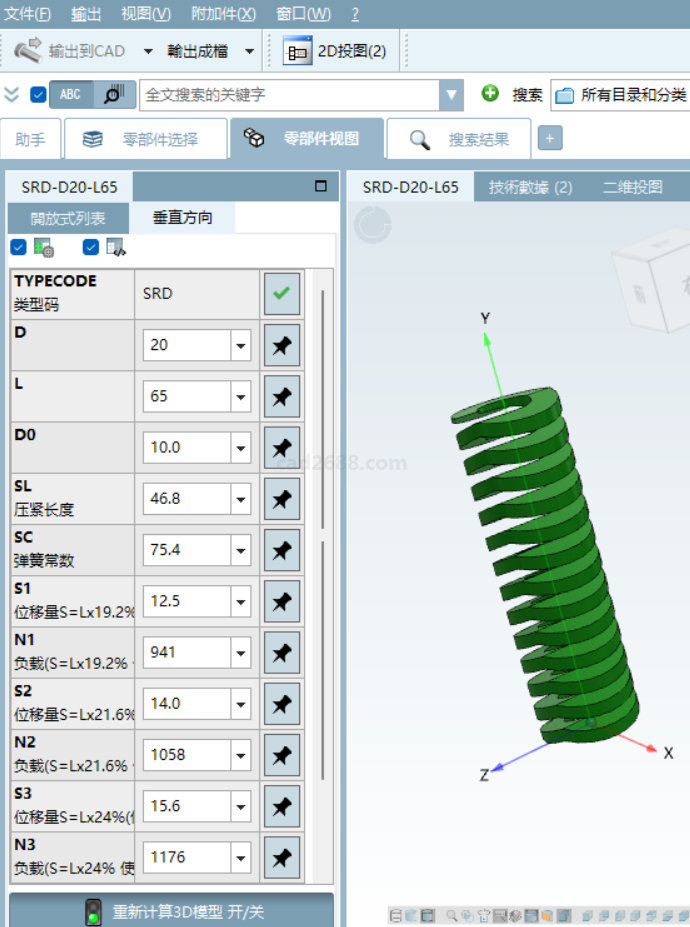Toggle the first table-settings checkbox

coord(18,247)
